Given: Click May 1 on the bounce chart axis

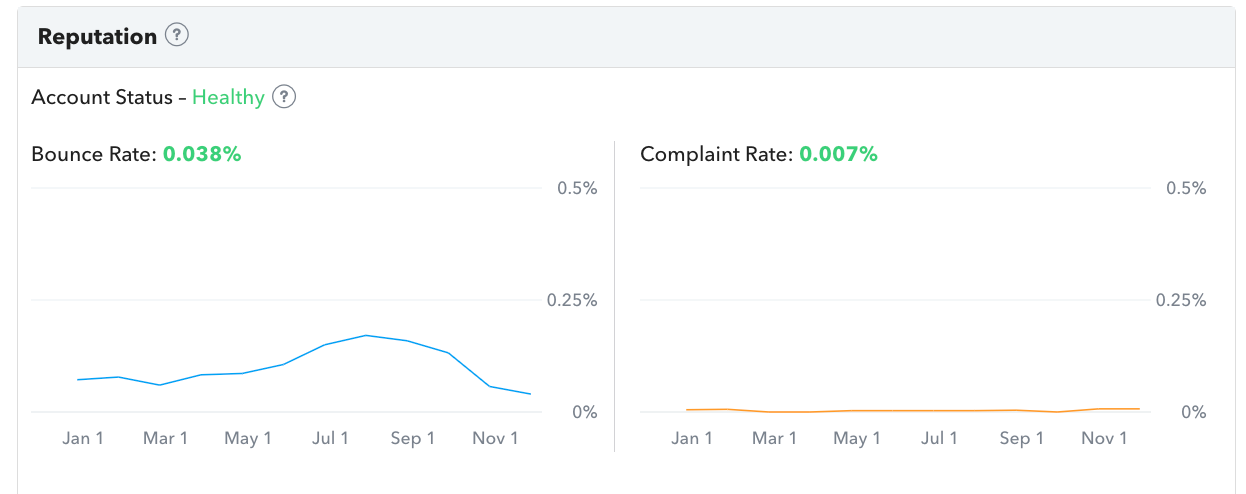Looking at the screenshot, I should [x=248, y=438].
